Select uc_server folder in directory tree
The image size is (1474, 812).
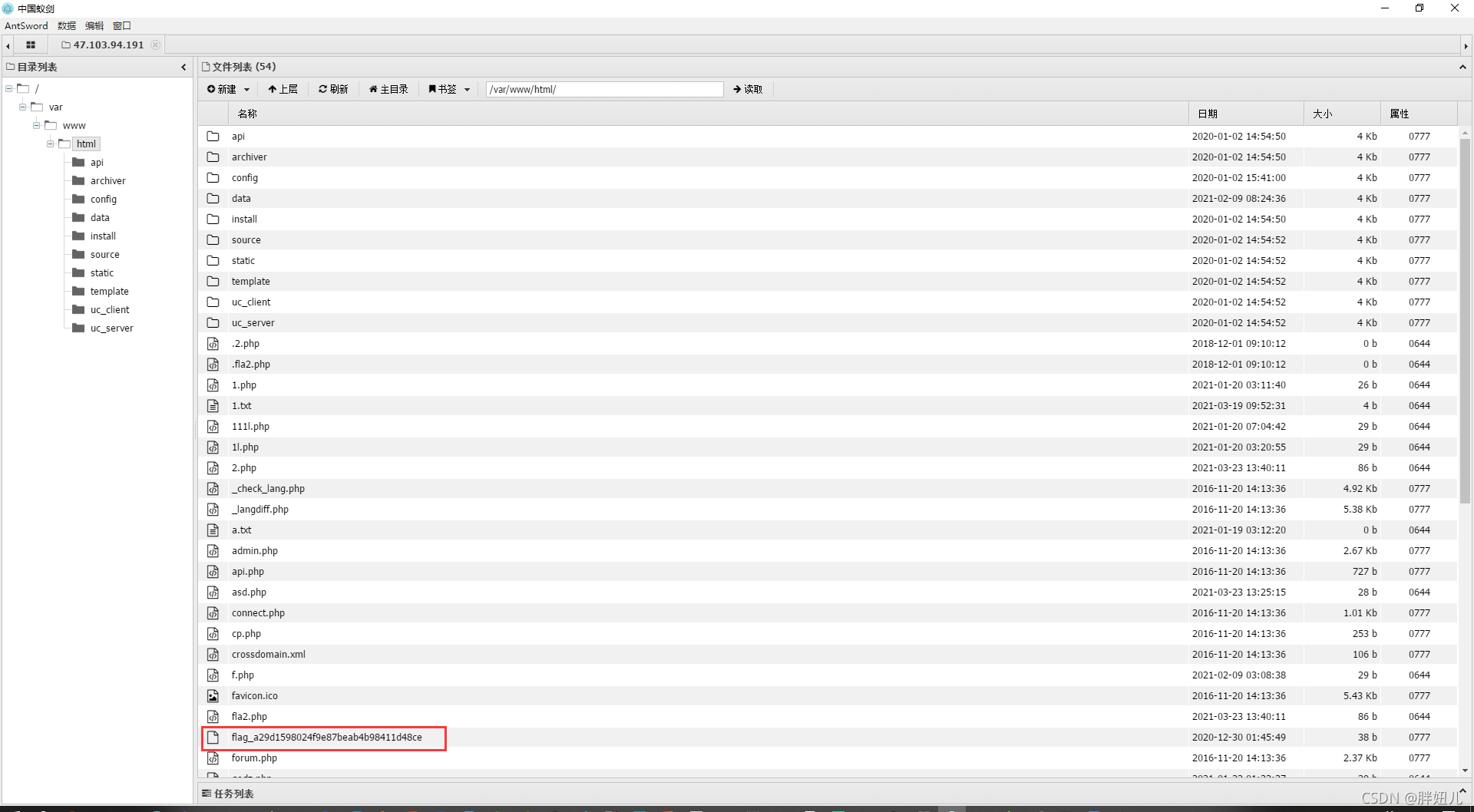point(111,328)
